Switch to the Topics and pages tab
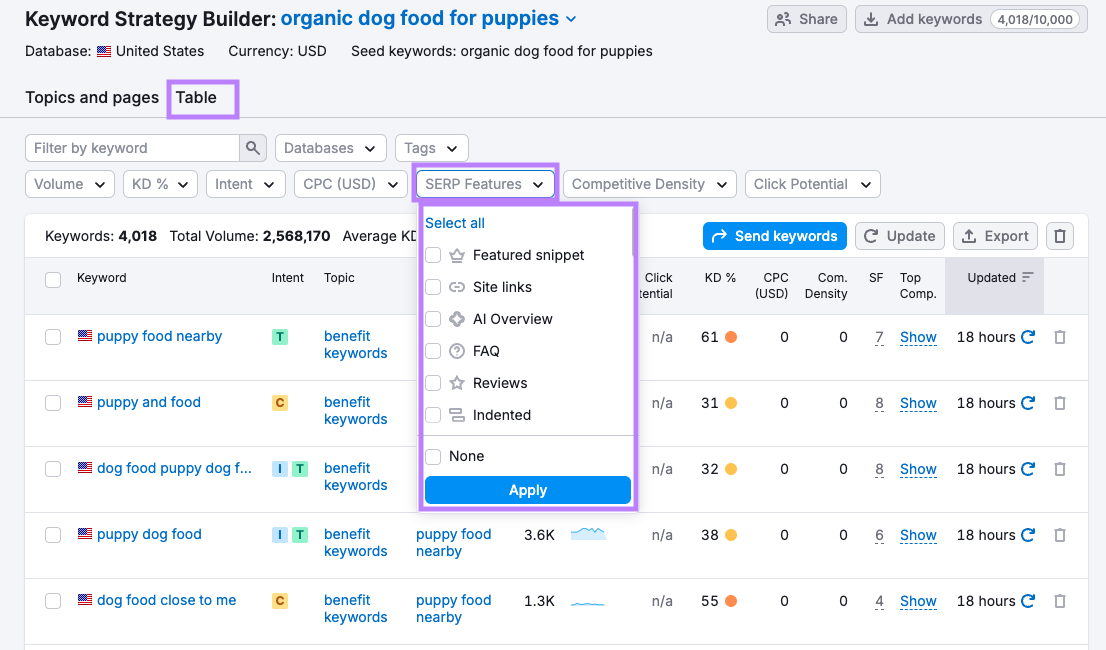The width and height of the screenshot is (1106, 650). (x=92, y=98)
